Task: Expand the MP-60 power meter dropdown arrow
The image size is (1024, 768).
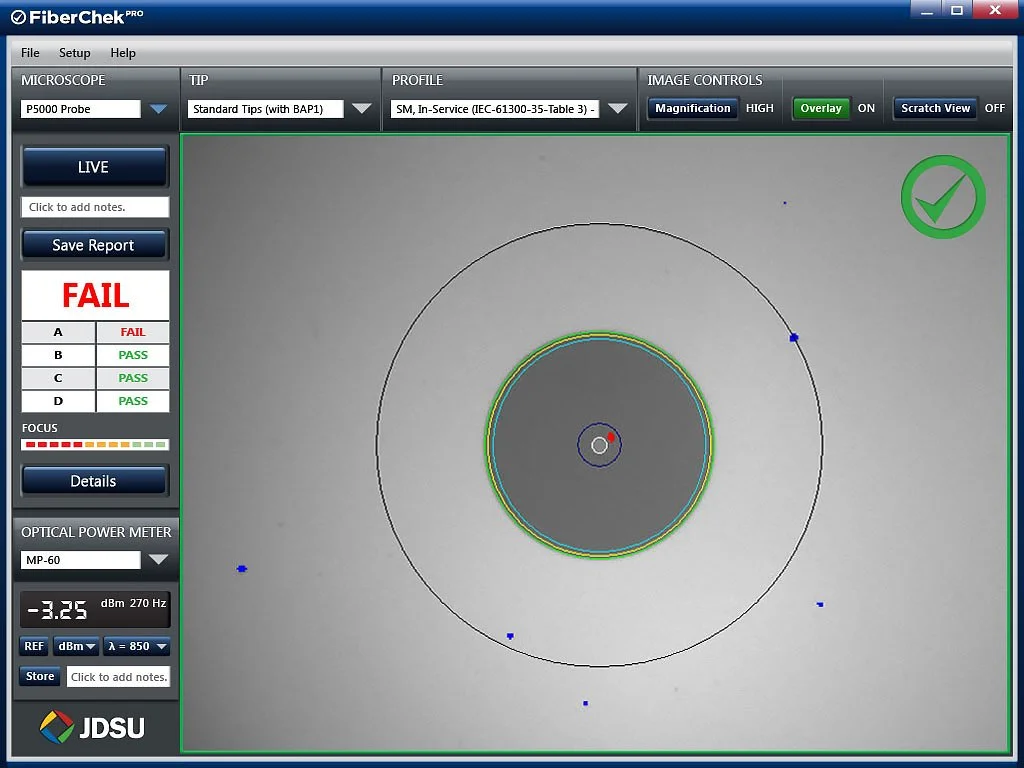Action: pyautogui.click(x=158, y=560)
